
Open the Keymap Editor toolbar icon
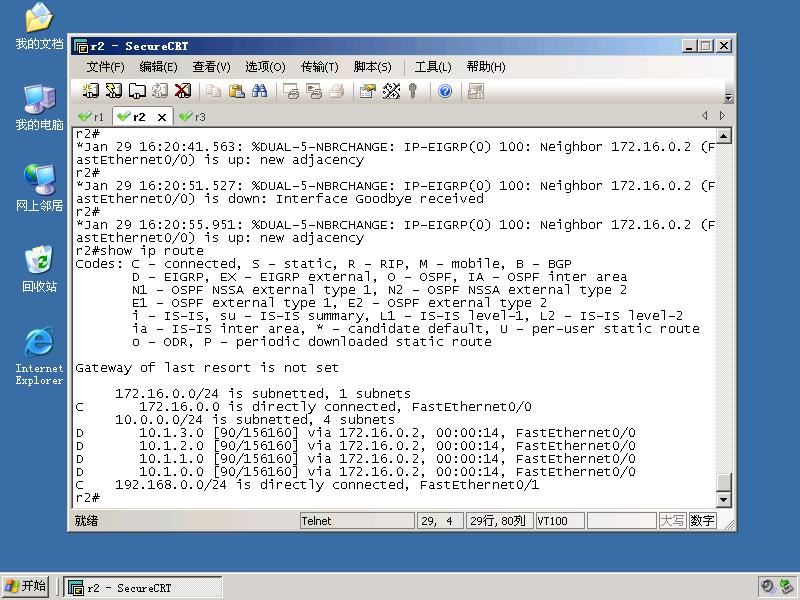[391, 91]
